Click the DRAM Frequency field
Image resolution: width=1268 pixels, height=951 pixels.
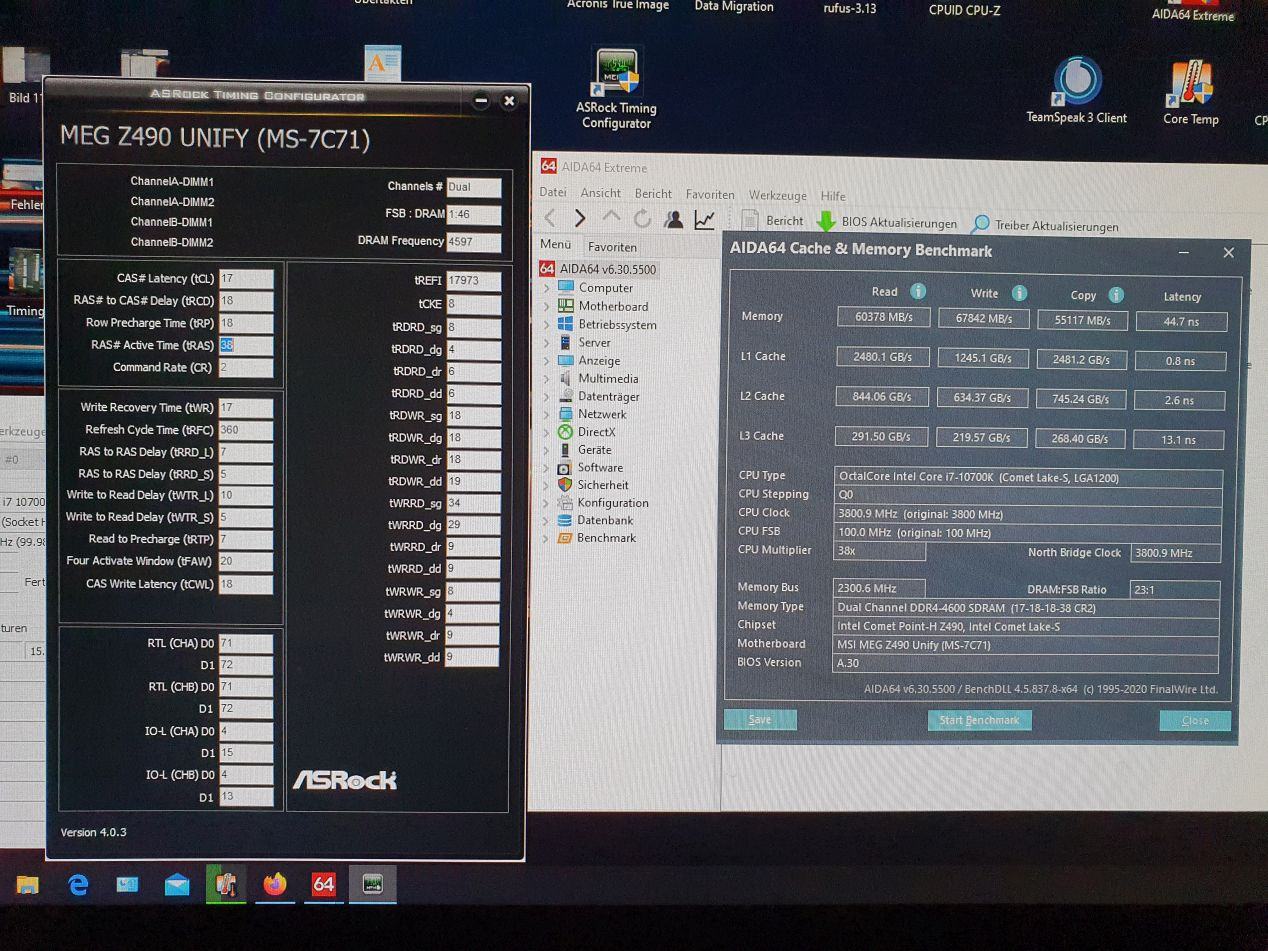coord(474,241)
